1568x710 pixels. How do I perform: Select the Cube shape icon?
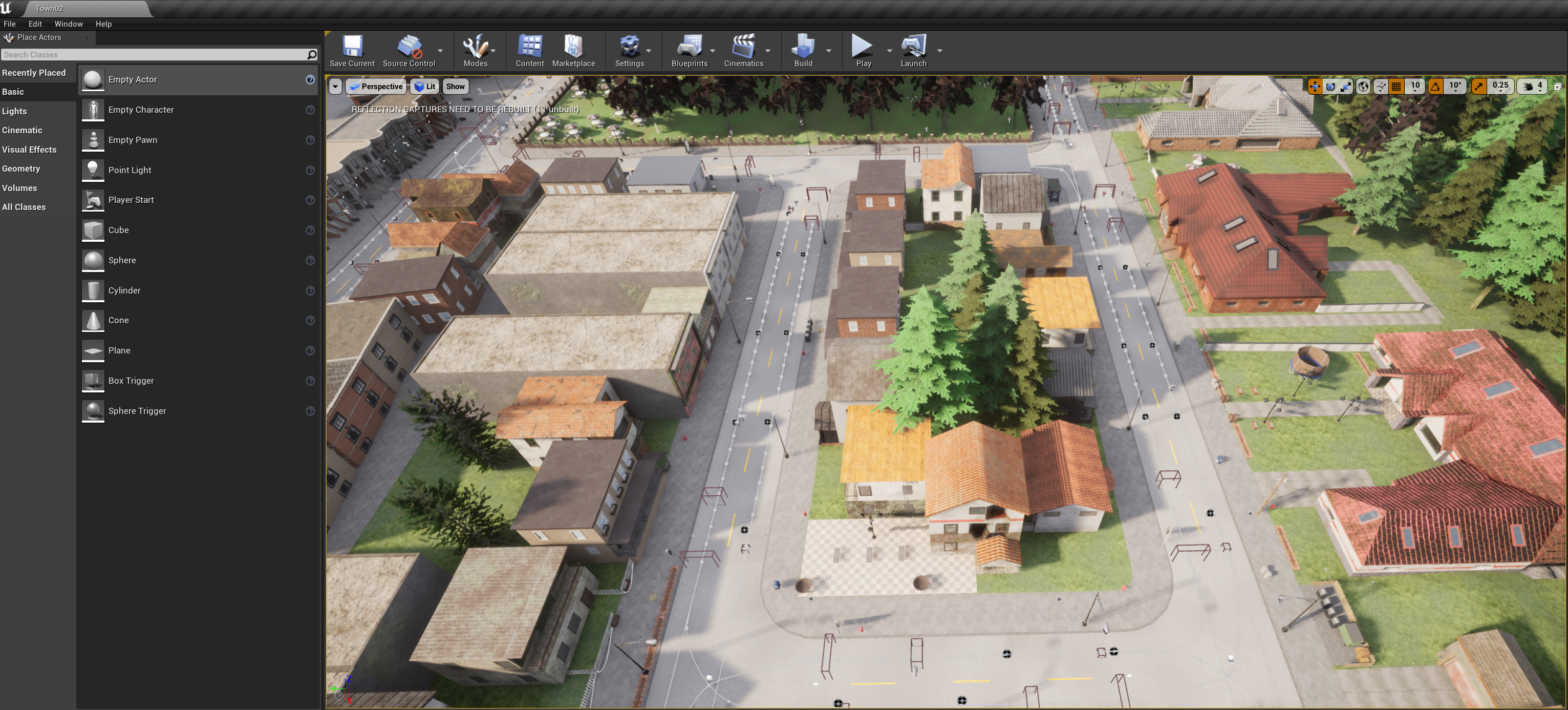pos(93,230)
